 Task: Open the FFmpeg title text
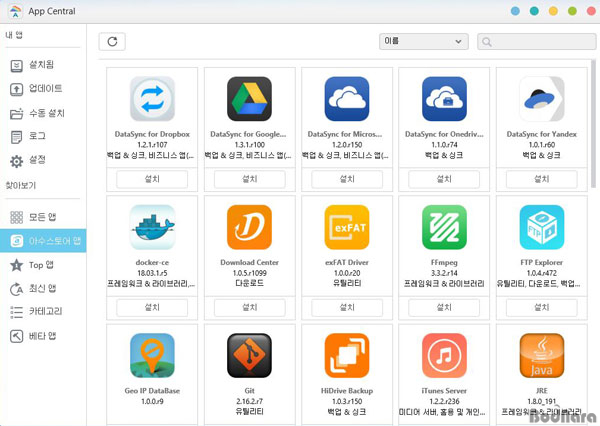coord(444,263)
